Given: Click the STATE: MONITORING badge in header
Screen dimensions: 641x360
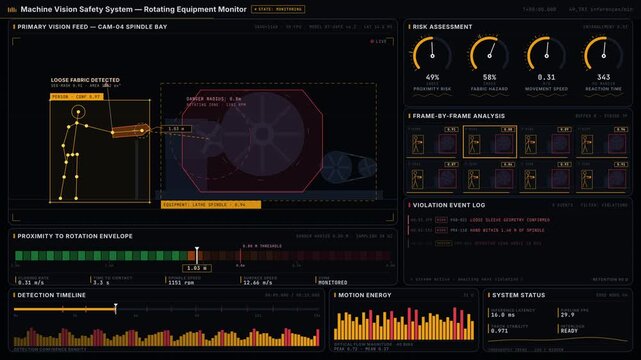Looking at the screenshot, I should 278,9.
